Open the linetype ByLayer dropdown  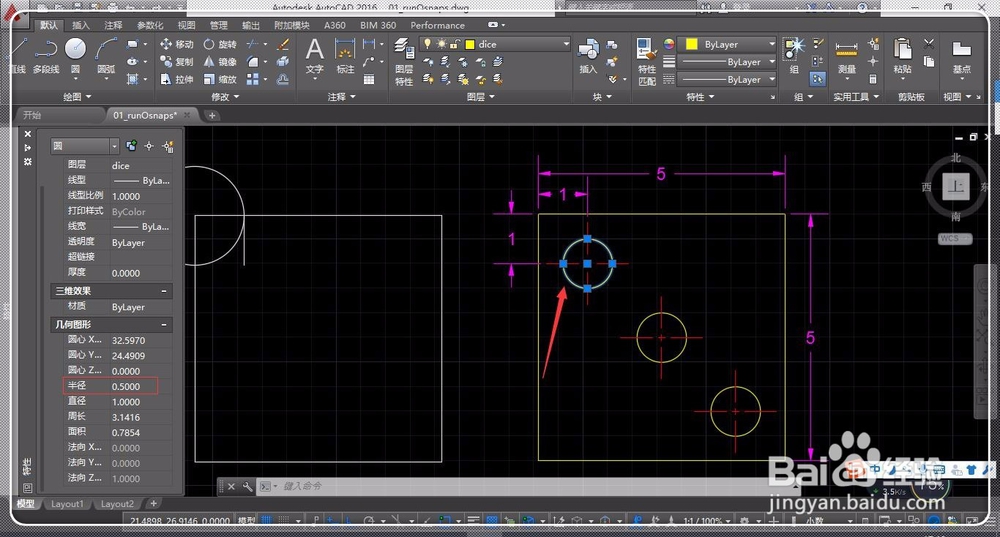coord(726,79)
